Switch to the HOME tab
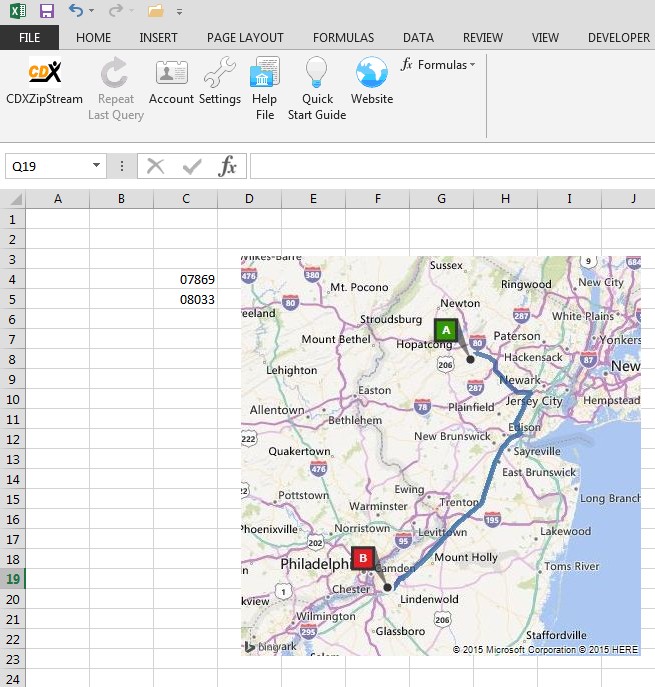The width and height of the screenshot is (655, 687). coord(93,38)
